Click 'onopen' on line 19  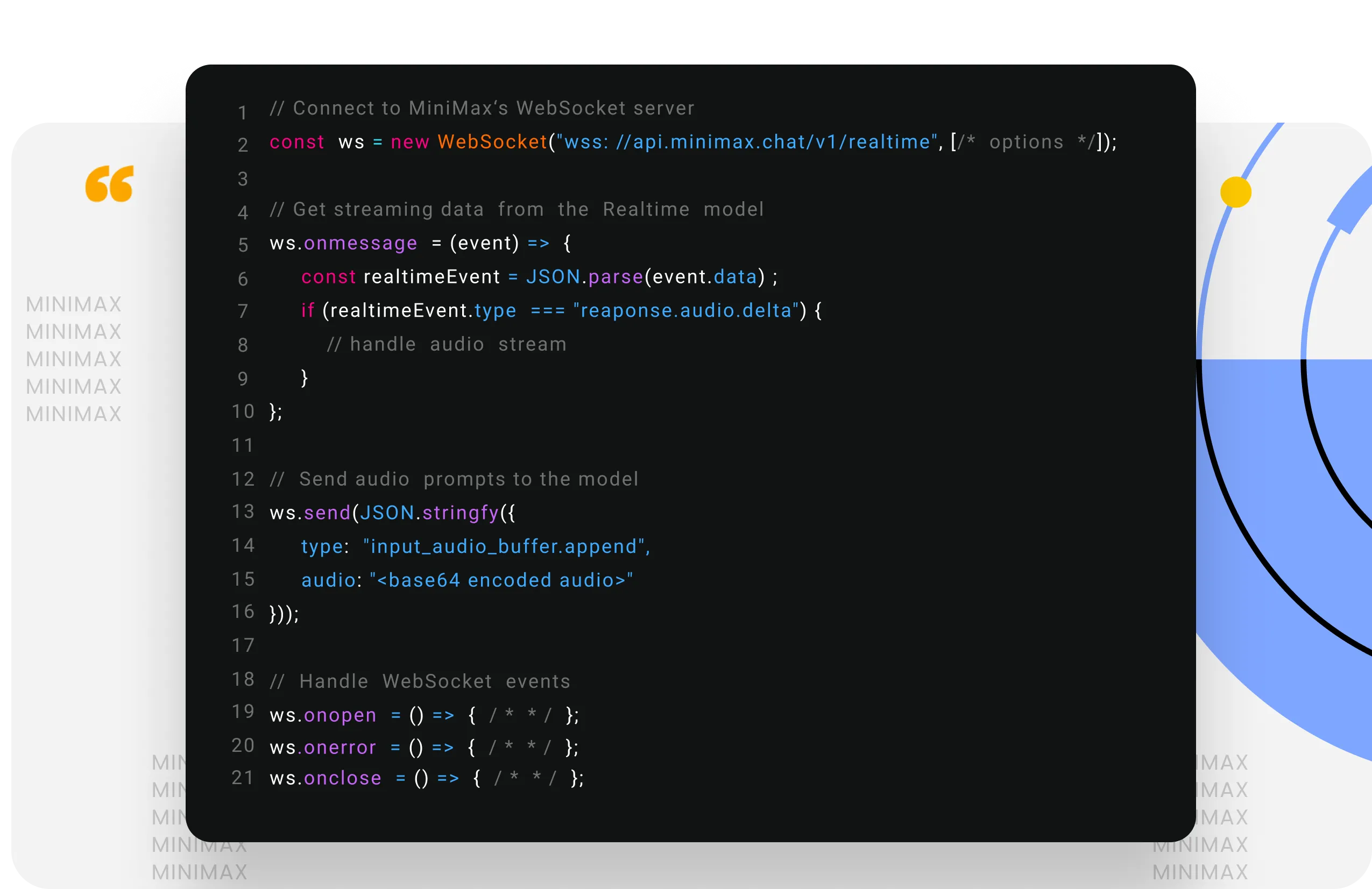point(340,716)
